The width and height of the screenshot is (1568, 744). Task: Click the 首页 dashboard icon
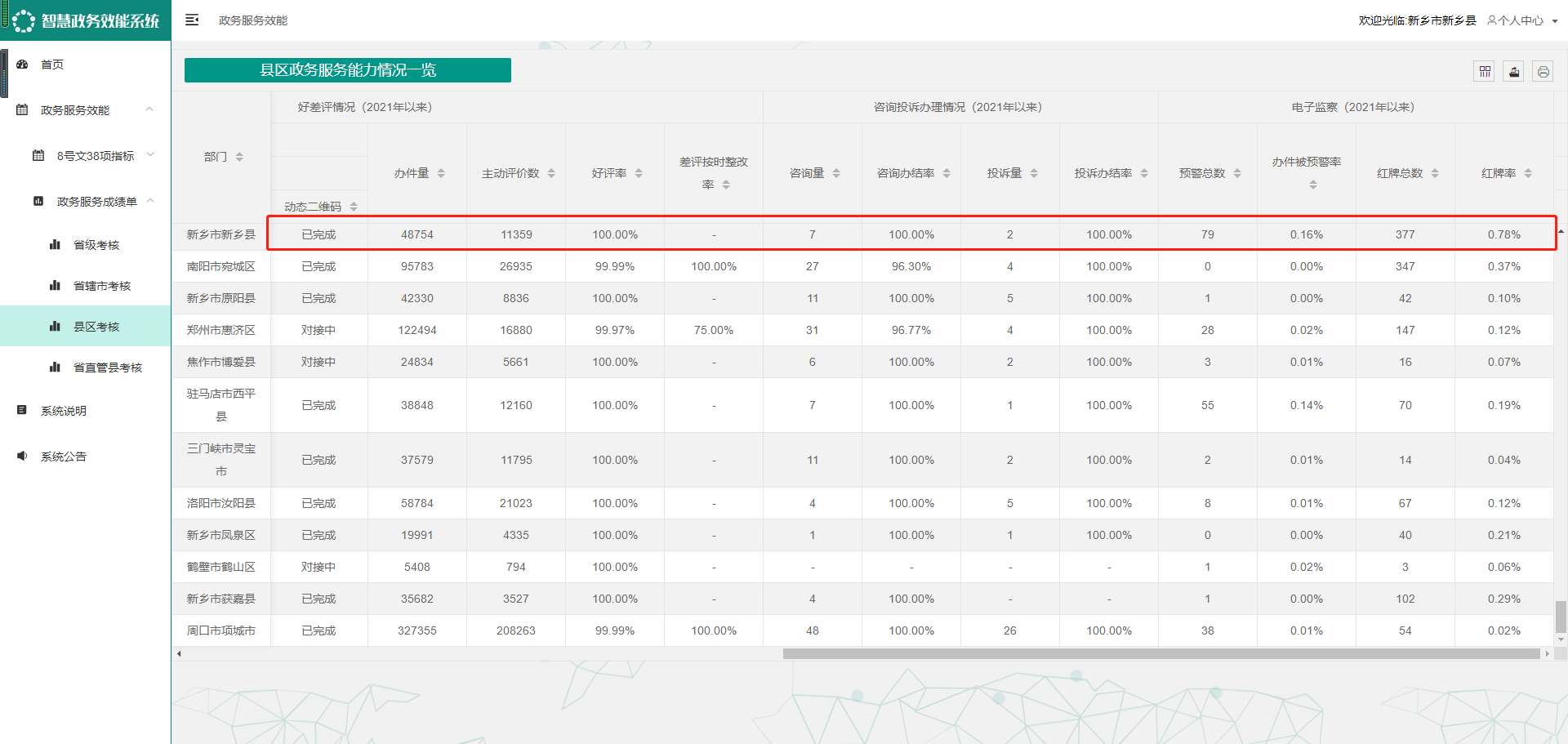[x=23, y=65]
